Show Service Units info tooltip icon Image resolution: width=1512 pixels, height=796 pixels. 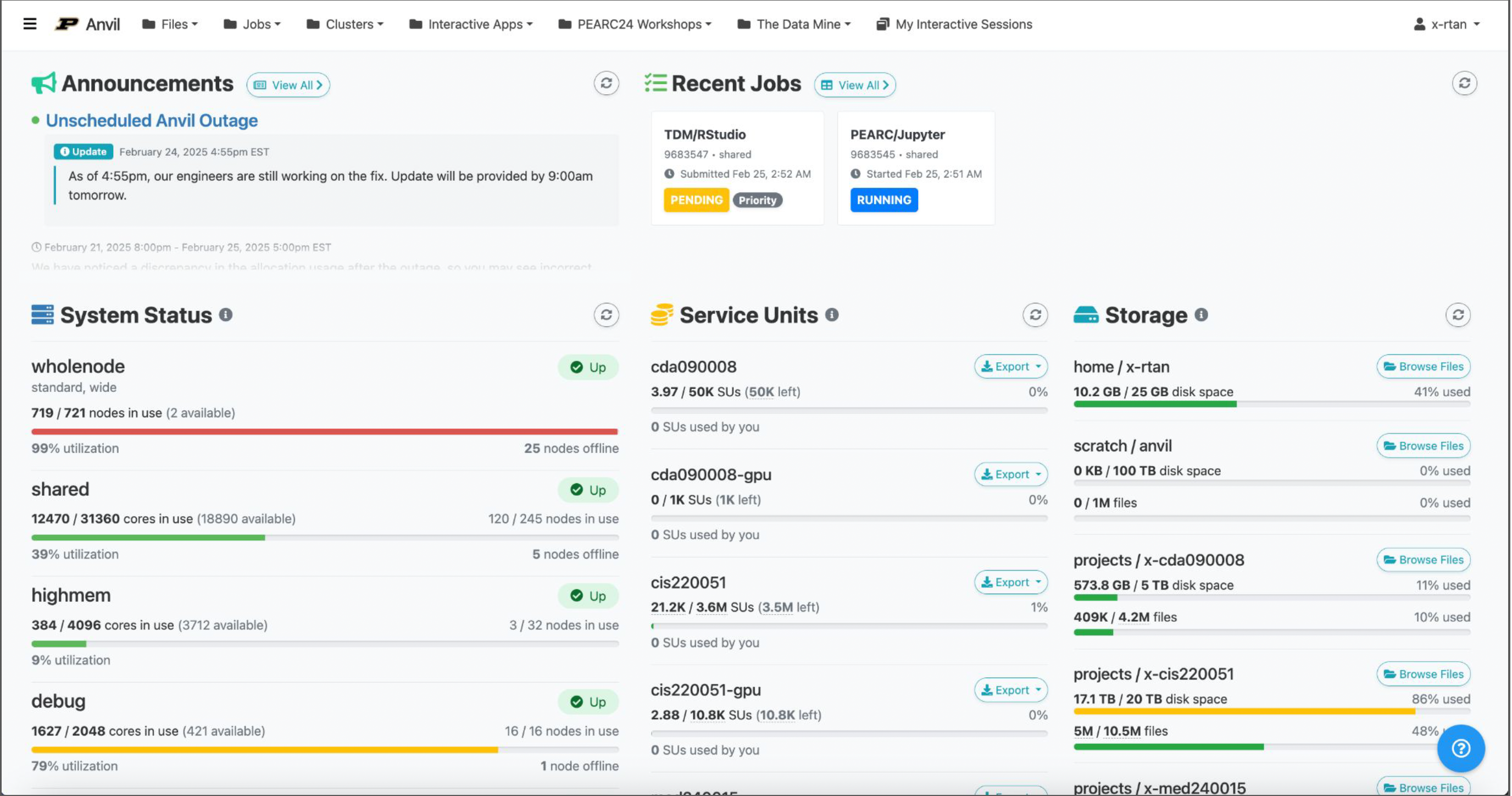tap(832, 315)
